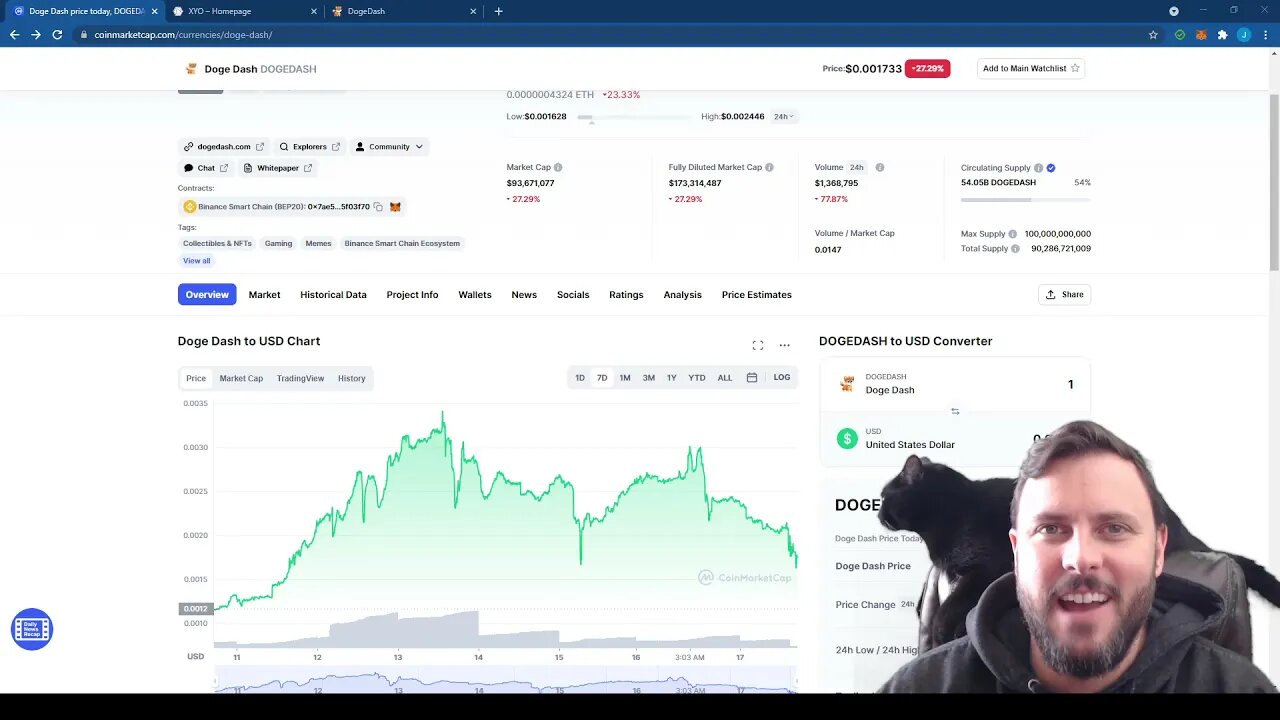
Task: Star Doge Dash in the watchlist
Action: click(x=1075, y=69)
